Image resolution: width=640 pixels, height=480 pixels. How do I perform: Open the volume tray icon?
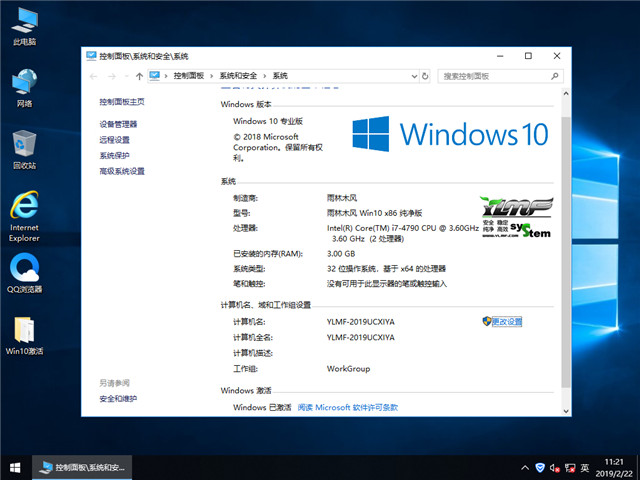(554, 468)
